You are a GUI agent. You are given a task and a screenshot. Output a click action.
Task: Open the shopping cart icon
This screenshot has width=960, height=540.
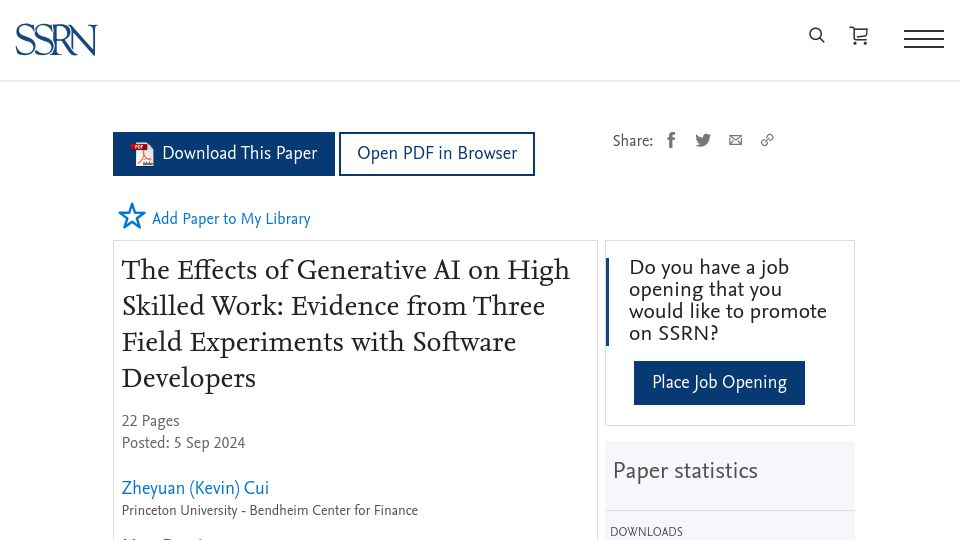coord(859,36)
